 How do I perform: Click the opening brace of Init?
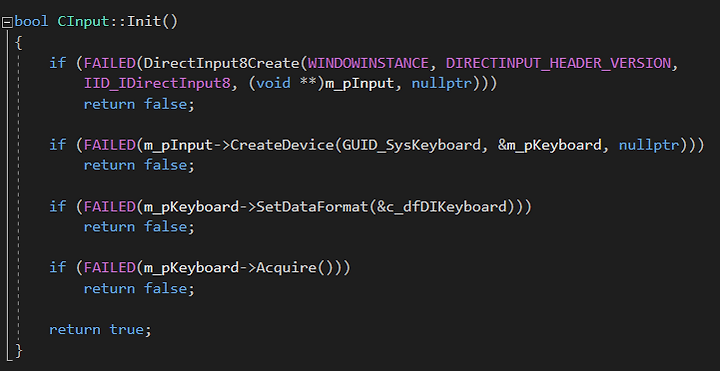(18, 43)
